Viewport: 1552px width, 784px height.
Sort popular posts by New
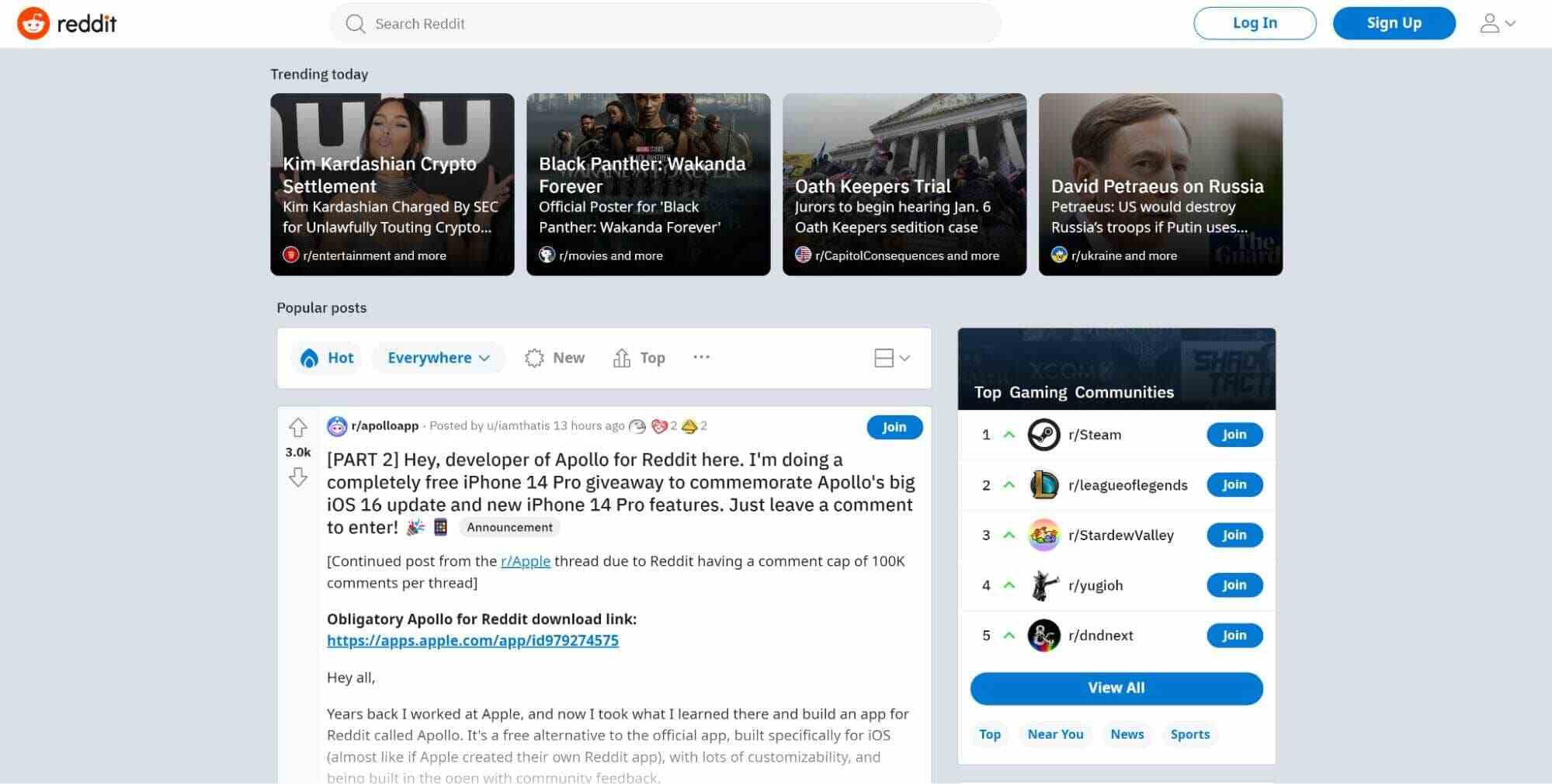click(554, 358)
